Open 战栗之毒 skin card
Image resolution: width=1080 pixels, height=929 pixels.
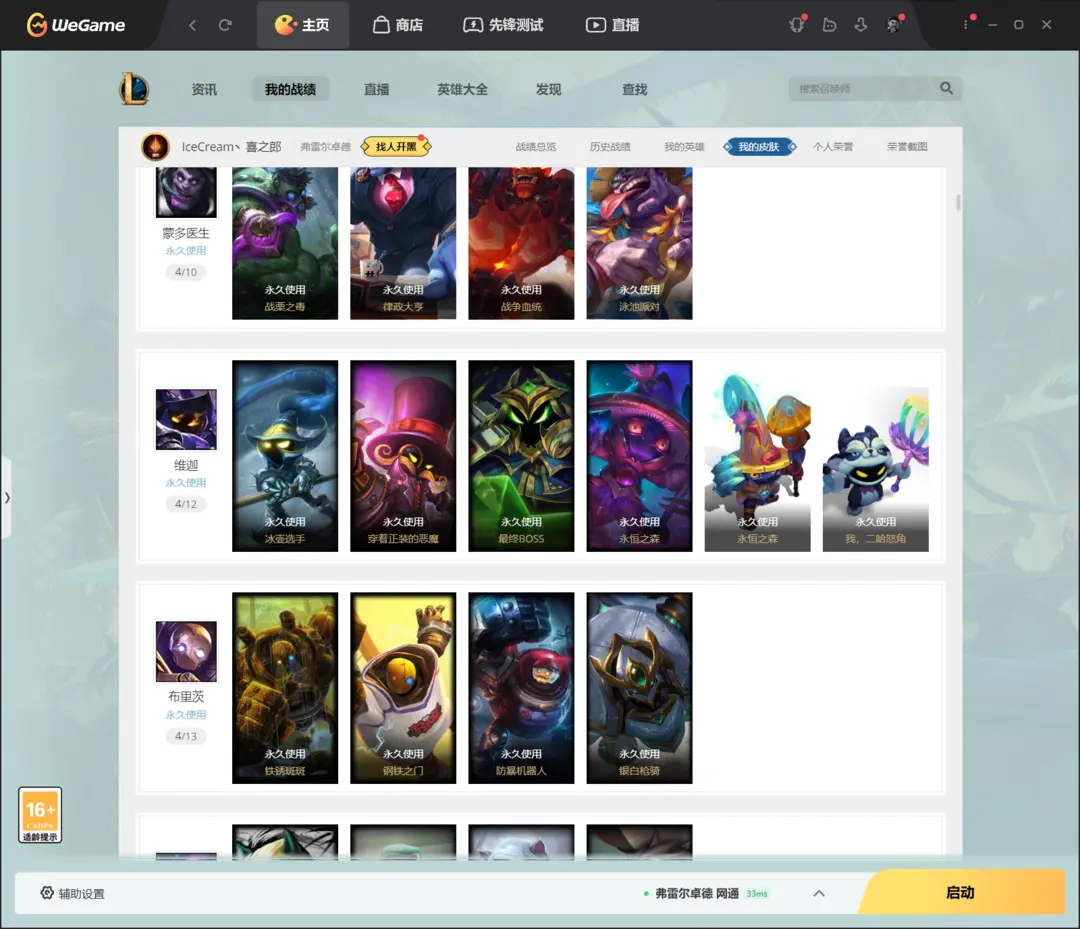point(285,243)
